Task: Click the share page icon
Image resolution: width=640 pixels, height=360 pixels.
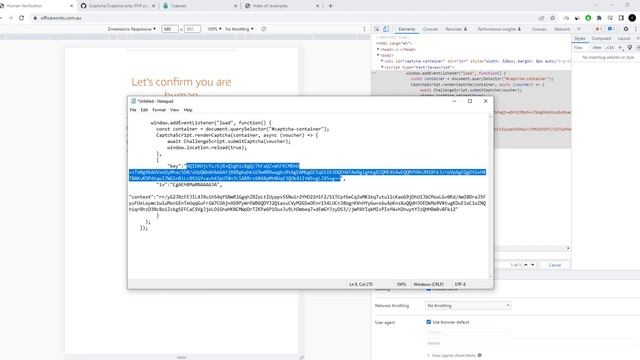Action: [x=542, y=18]
